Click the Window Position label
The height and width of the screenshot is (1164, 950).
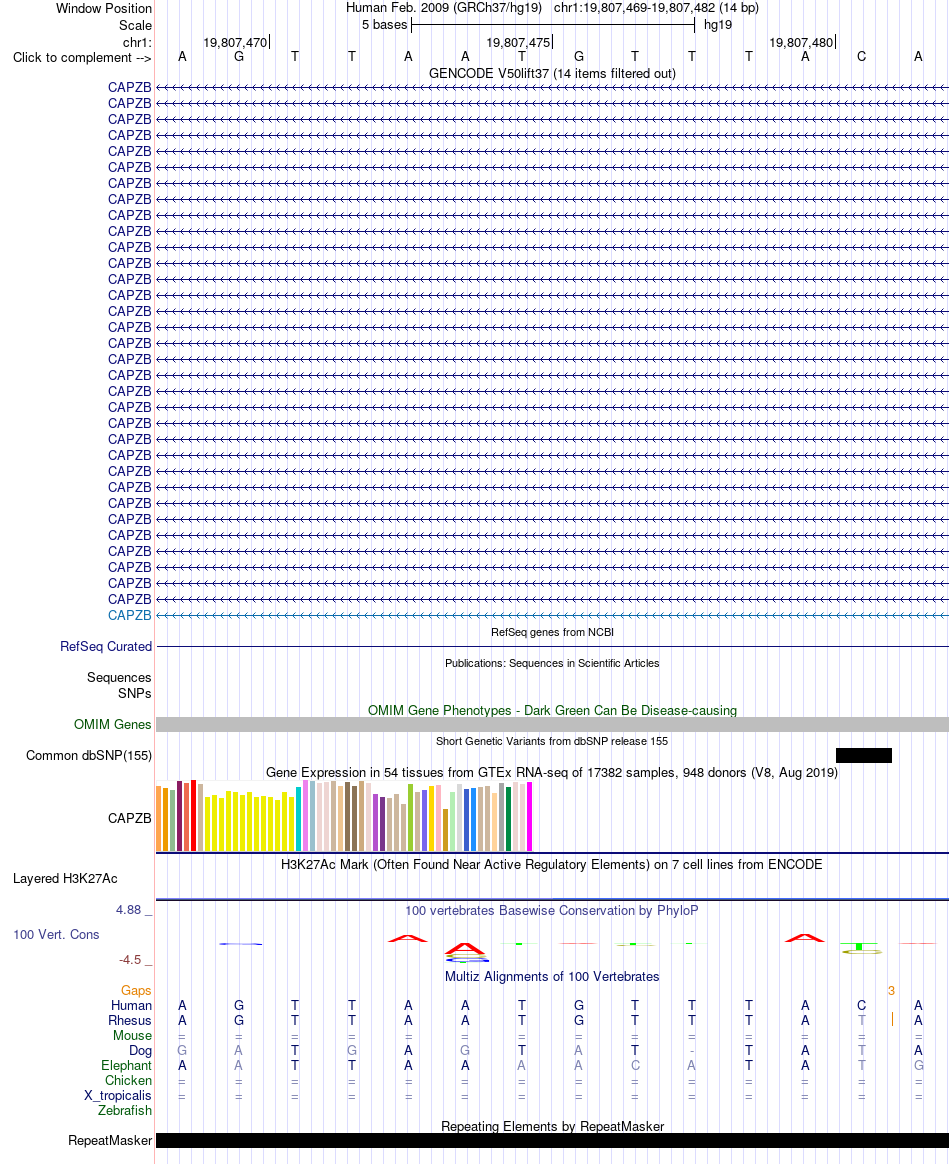(x=104, y=9)
